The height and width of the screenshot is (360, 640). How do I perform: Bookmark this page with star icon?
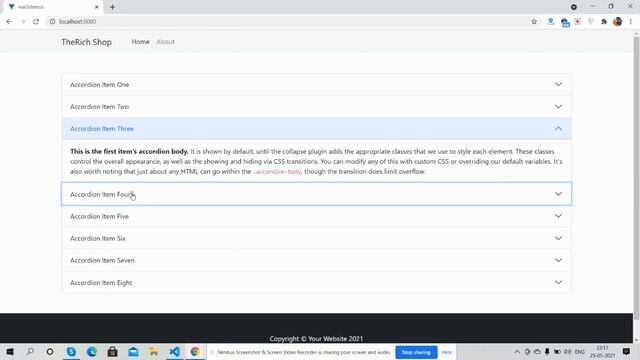(x=534, y=22)
